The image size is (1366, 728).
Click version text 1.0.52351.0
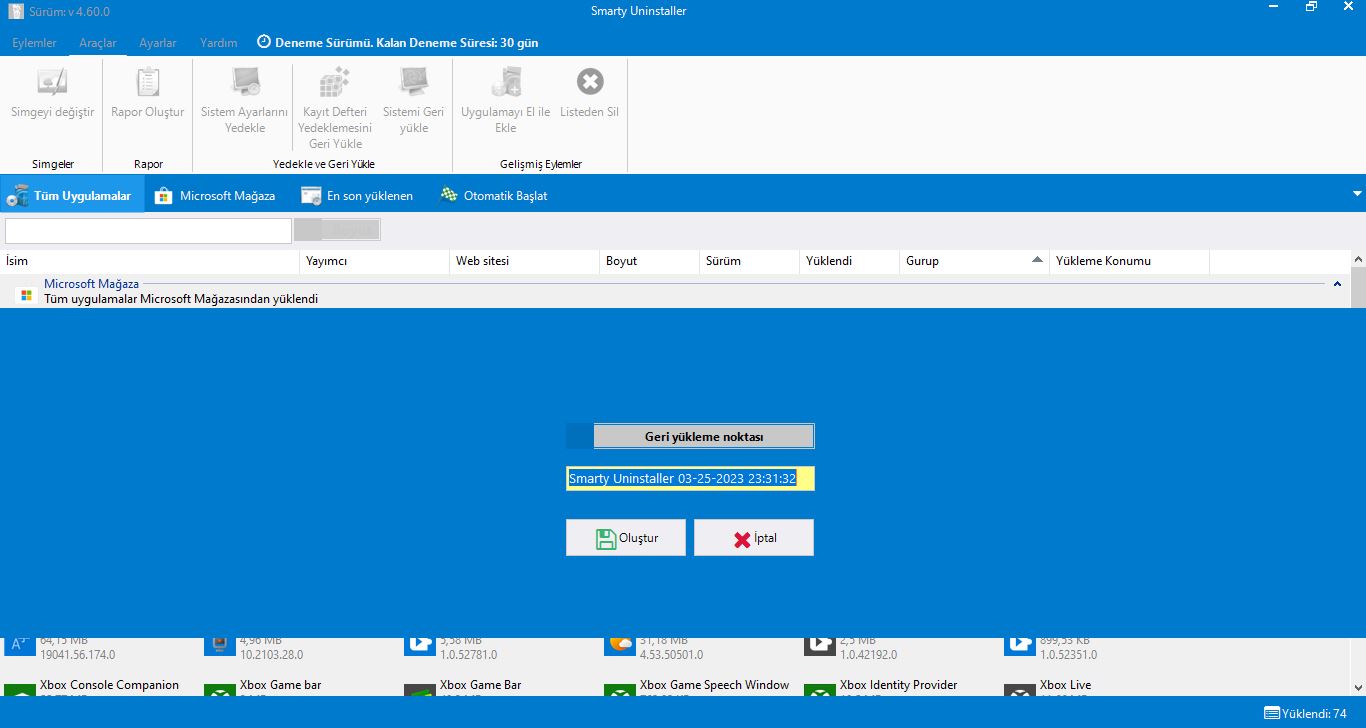tap(1068, 655)
